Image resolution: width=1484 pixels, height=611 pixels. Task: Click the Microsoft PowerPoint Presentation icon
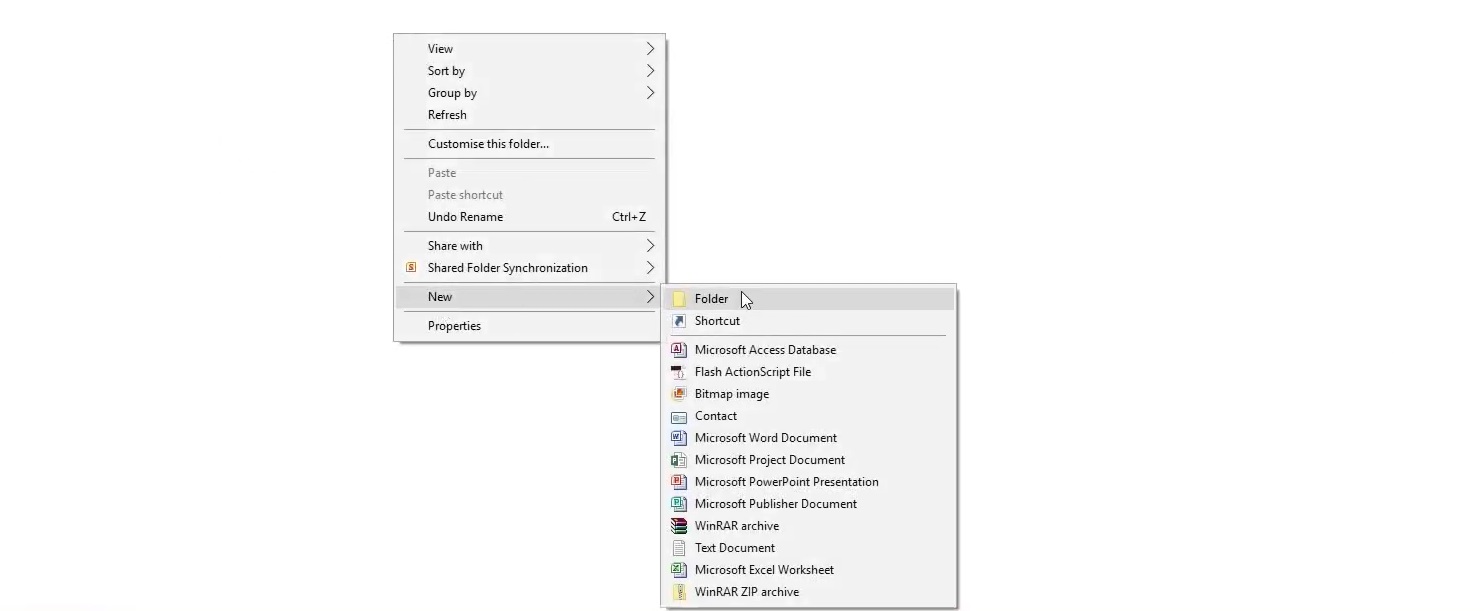(x=679, y=481)
